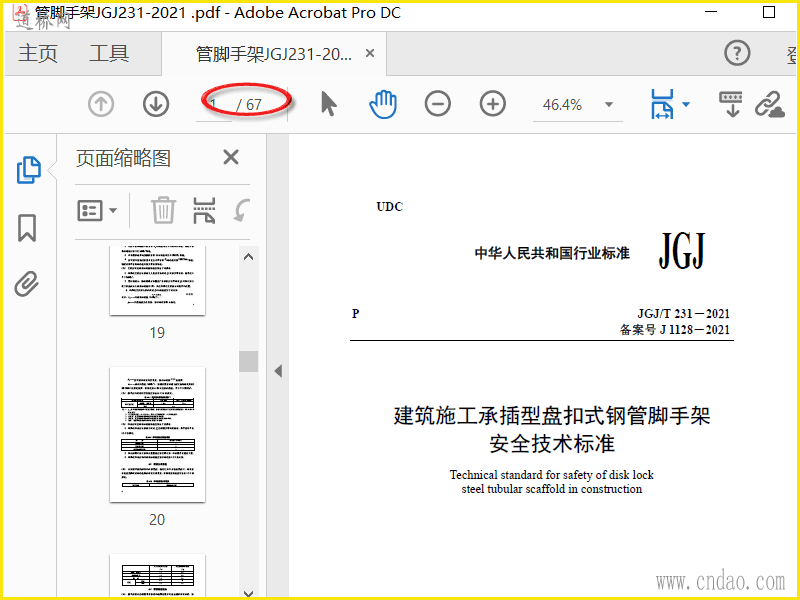The width and height of the screenshot is (800, 600).
Task: Select page 20 thumbnail
Action: click(157, 434)
